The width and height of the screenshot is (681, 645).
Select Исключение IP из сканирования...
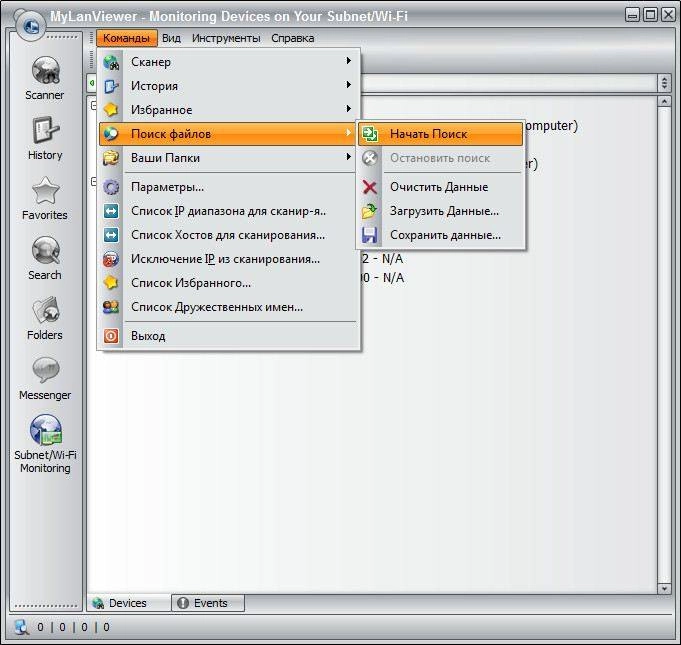(x=229, y=259)
